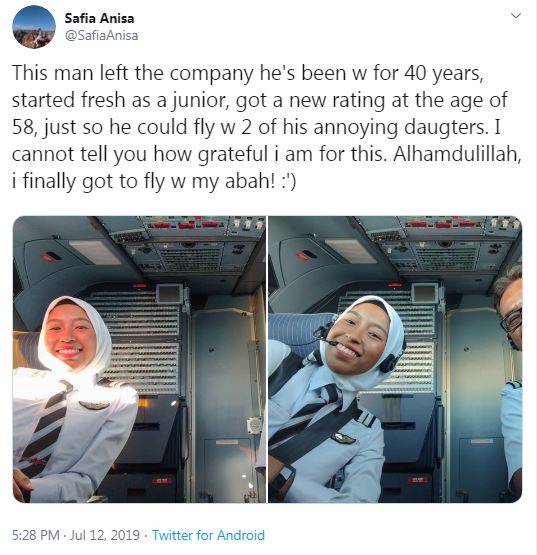This screenshot has width=537, height=555.
Task: Open the Twitter for Android source link
Action: coord(208,535)
